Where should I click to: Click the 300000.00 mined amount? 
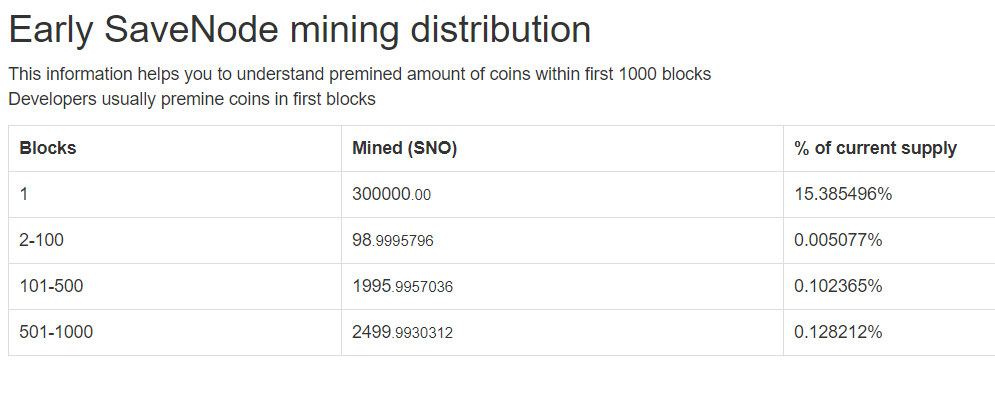pos(391,194)
